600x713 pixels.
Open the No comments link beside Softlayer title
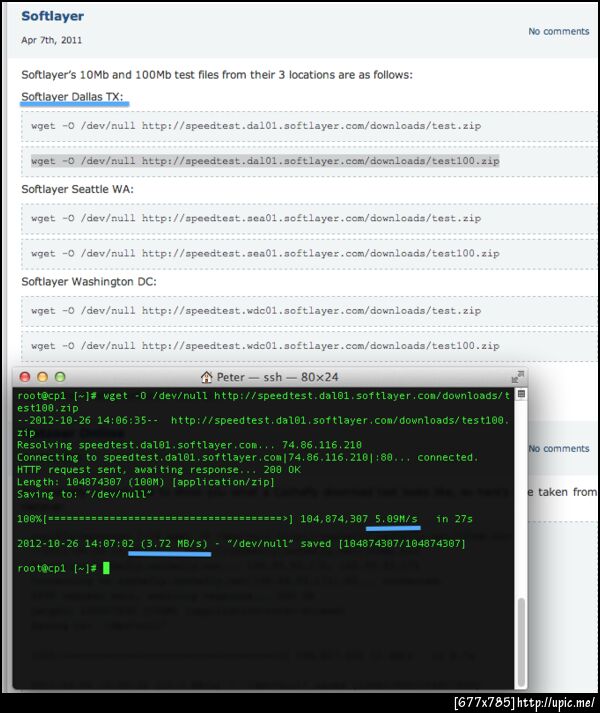[558, 31]
